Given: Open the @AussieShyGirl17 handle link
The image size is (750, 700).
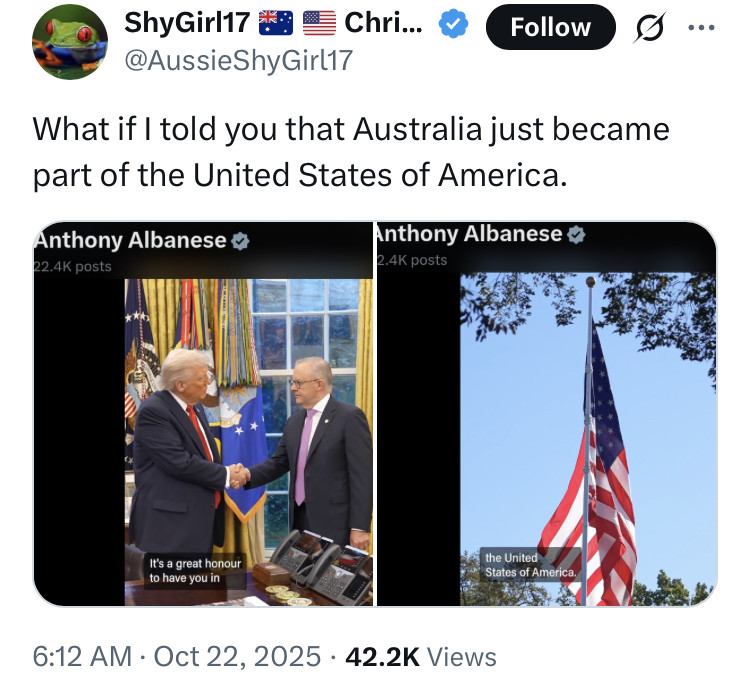Looking at the screenshot, I should 239,61.
